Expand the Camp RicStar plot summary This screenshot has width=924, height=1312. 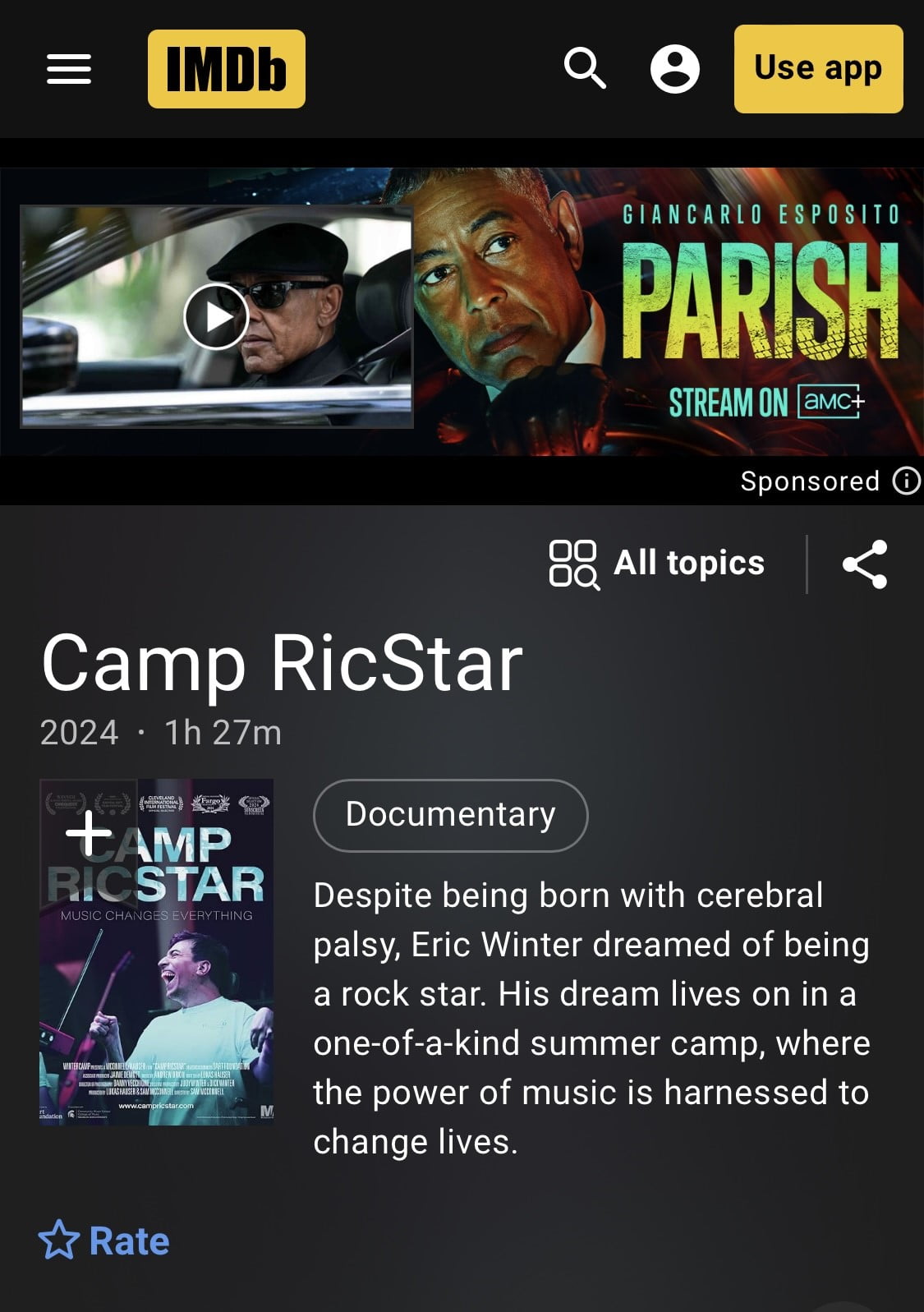click(591, 1018)
